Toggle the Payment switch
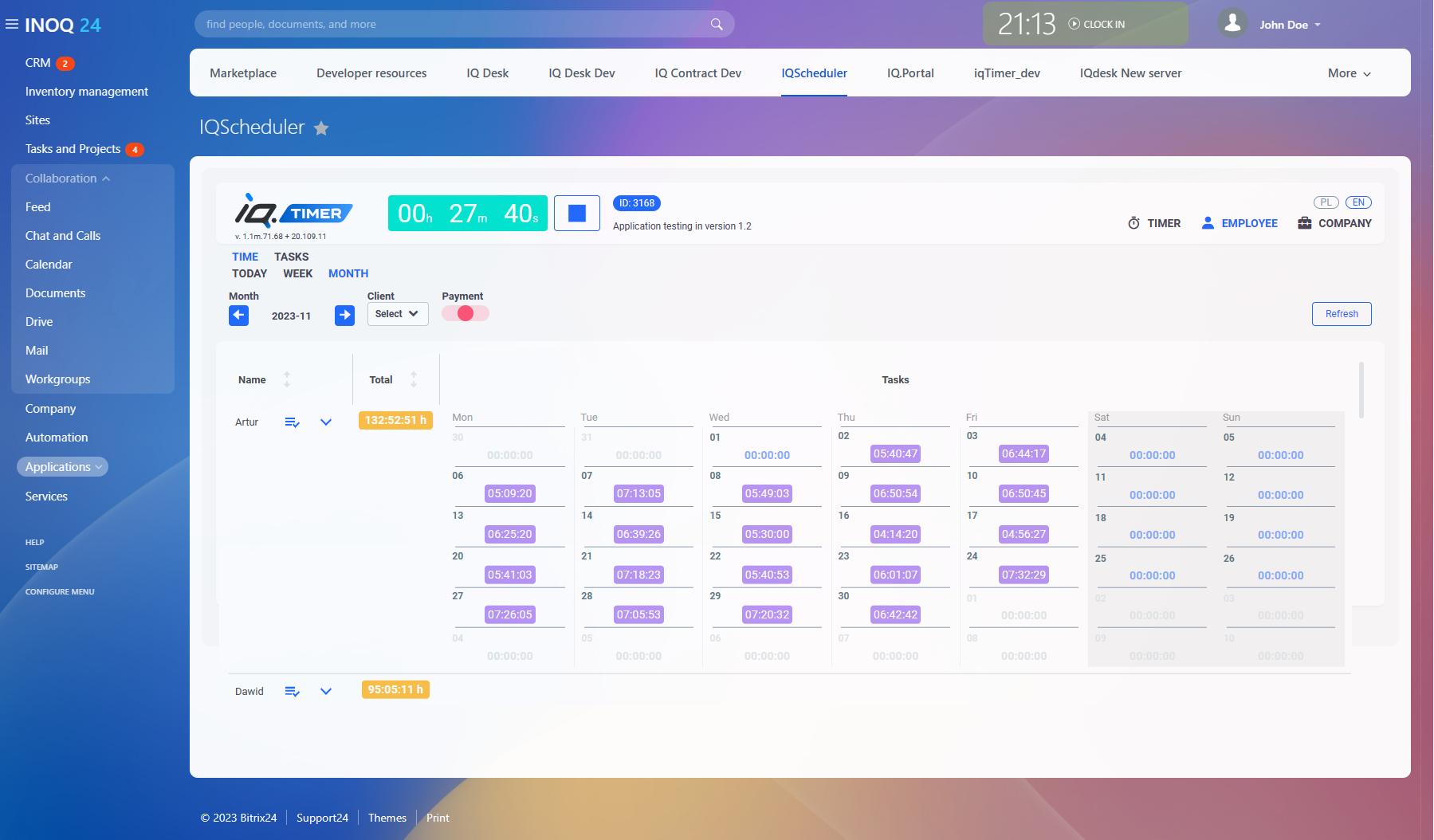 coord(466,314)
